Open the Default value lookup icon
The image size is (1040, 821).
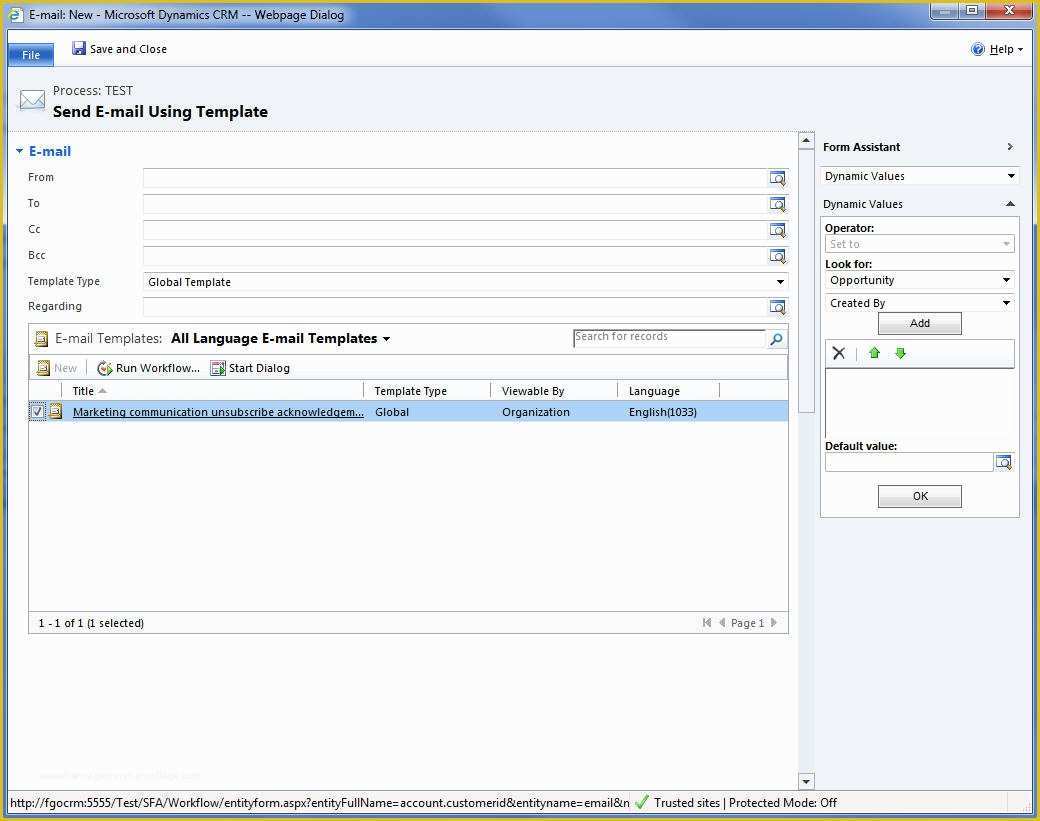pos(1004,462)
